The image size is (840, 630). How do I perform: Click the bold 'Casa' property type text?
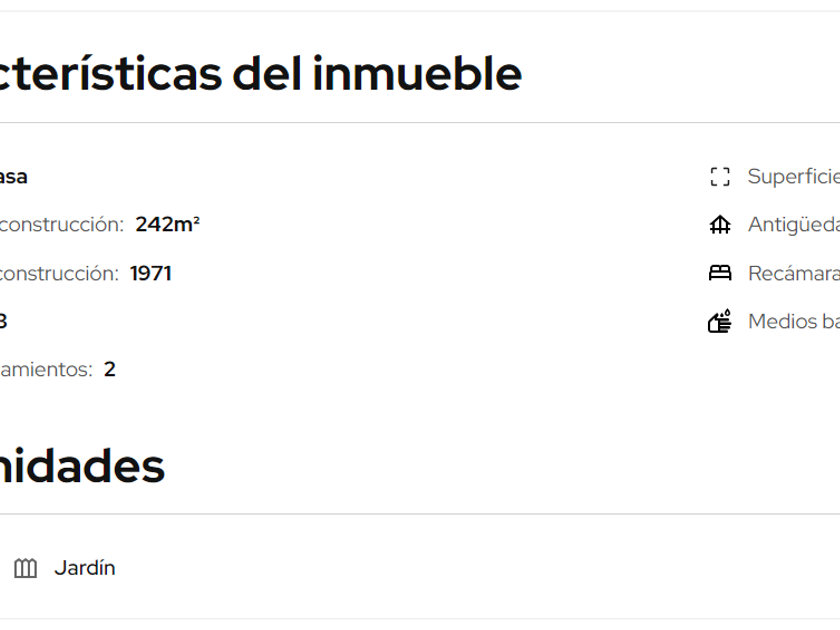(13, 177)
